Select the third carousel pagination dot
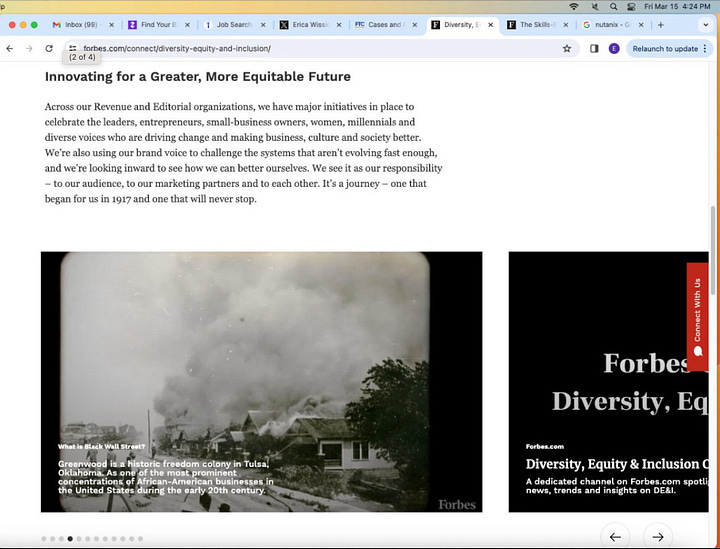The image size is (720, 549). [x=61, y=539]
